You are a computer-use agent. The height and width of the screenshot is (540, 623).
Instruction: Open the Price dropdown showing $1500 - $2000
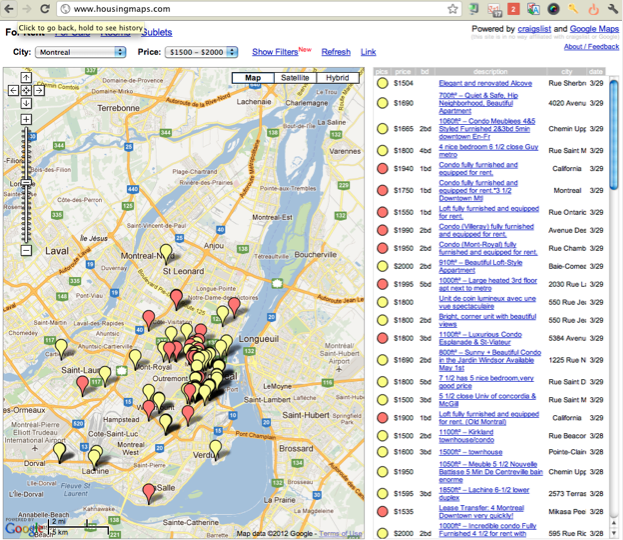(201, 52)
